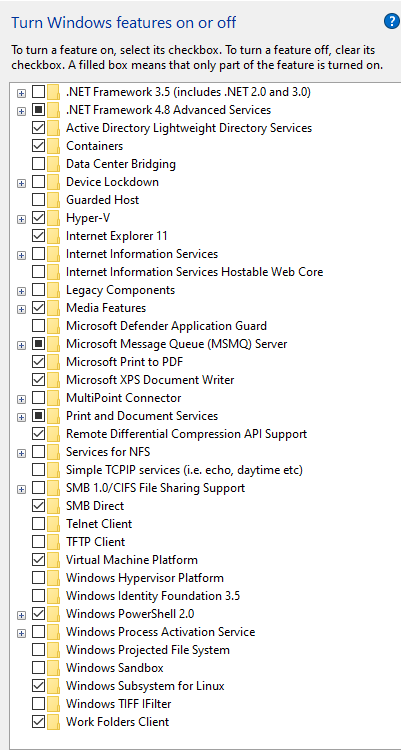Check the Windows TIFF IFilter checkbox
This screenshot has height=750, width=401.
pyautogui.click(x=39, y=704)
